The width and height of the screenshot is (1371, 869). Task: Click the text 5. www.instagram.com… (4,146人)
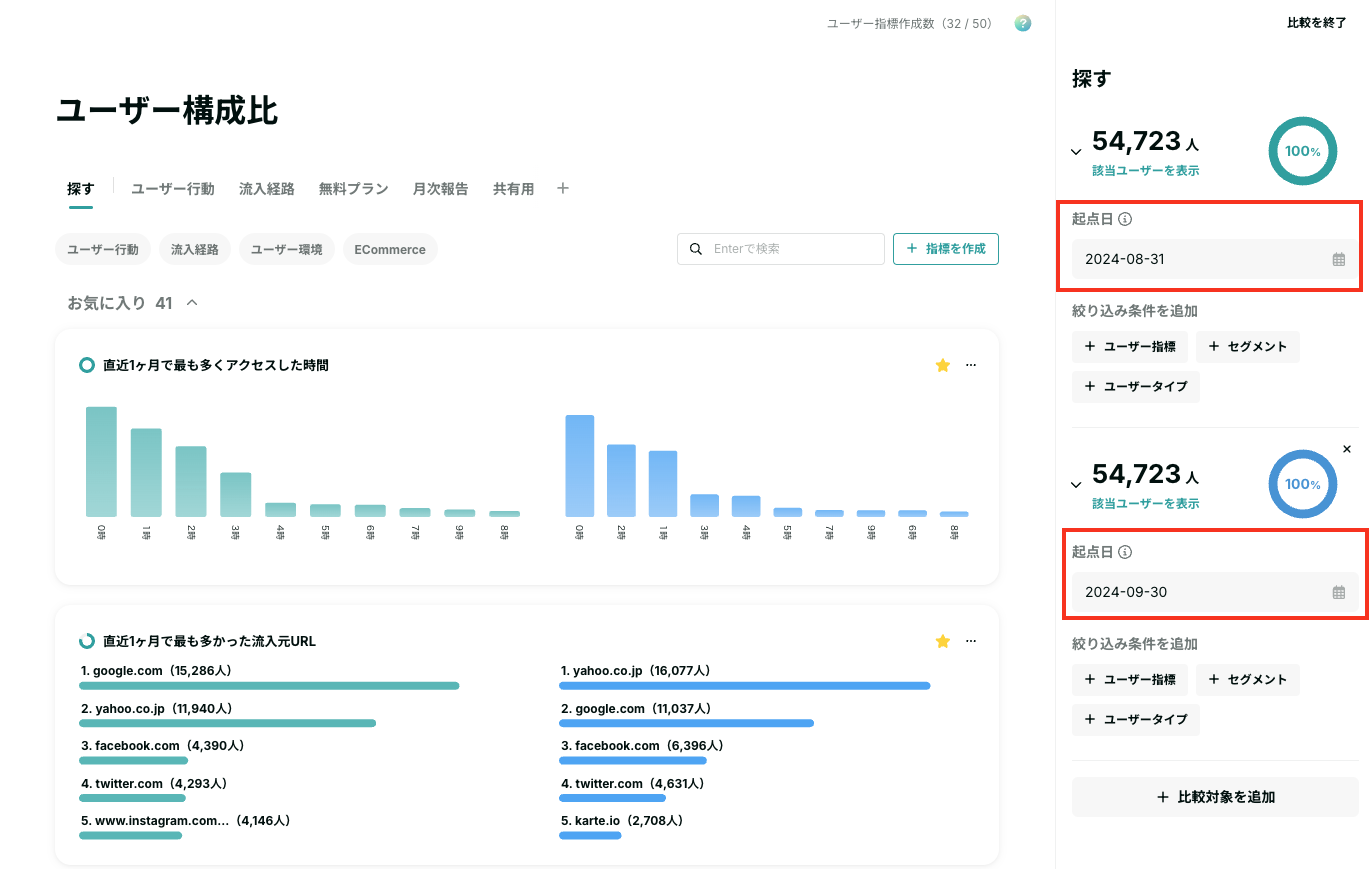tap(185, 821)
